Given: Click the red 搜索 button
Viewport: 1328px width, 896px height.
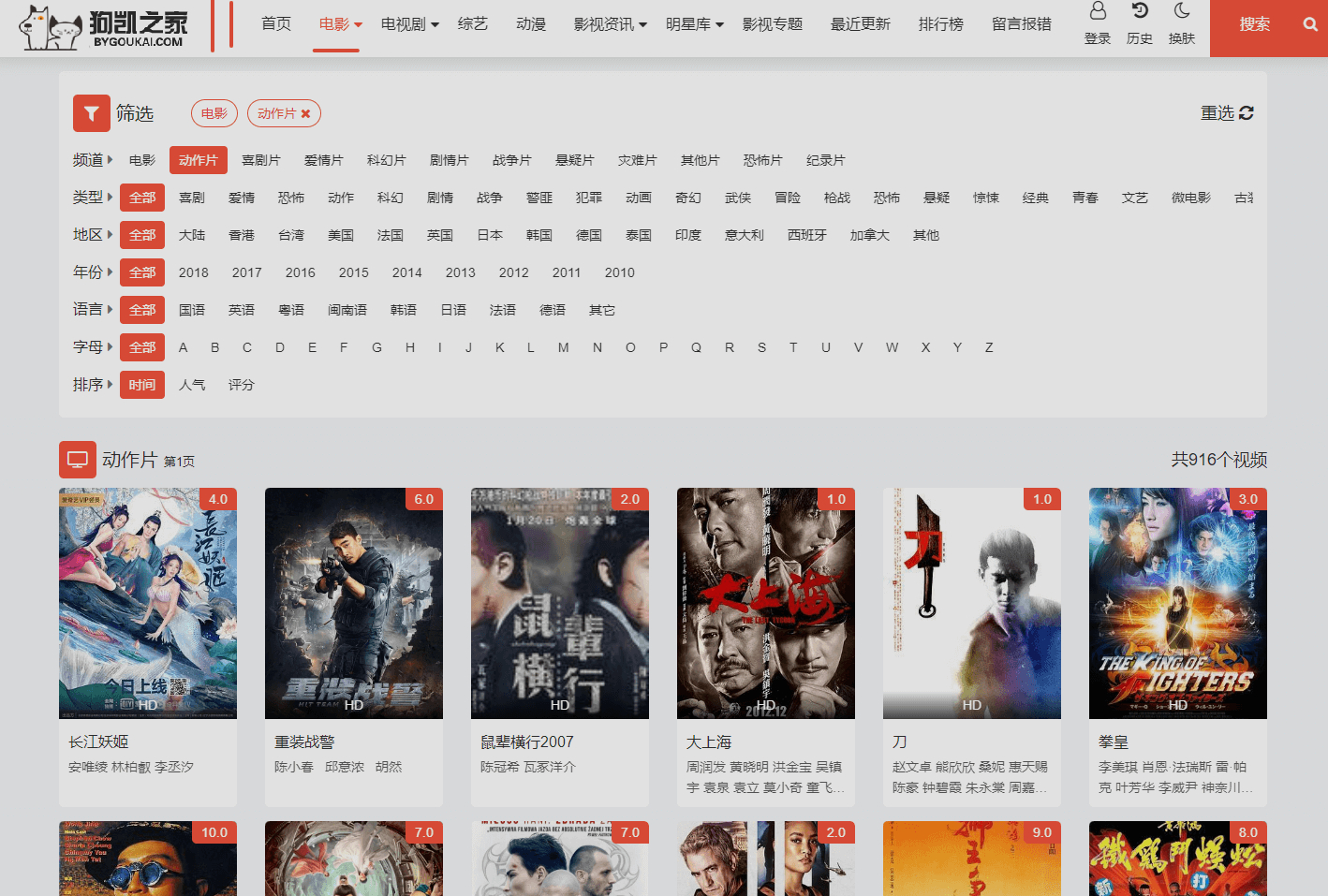Looking at the screenshot, I should [1254, 24].
